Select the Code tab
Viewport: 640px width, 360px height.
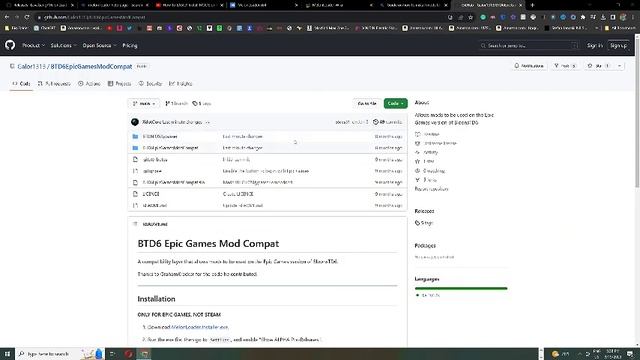pyautogui.click(x=21, y=83)
